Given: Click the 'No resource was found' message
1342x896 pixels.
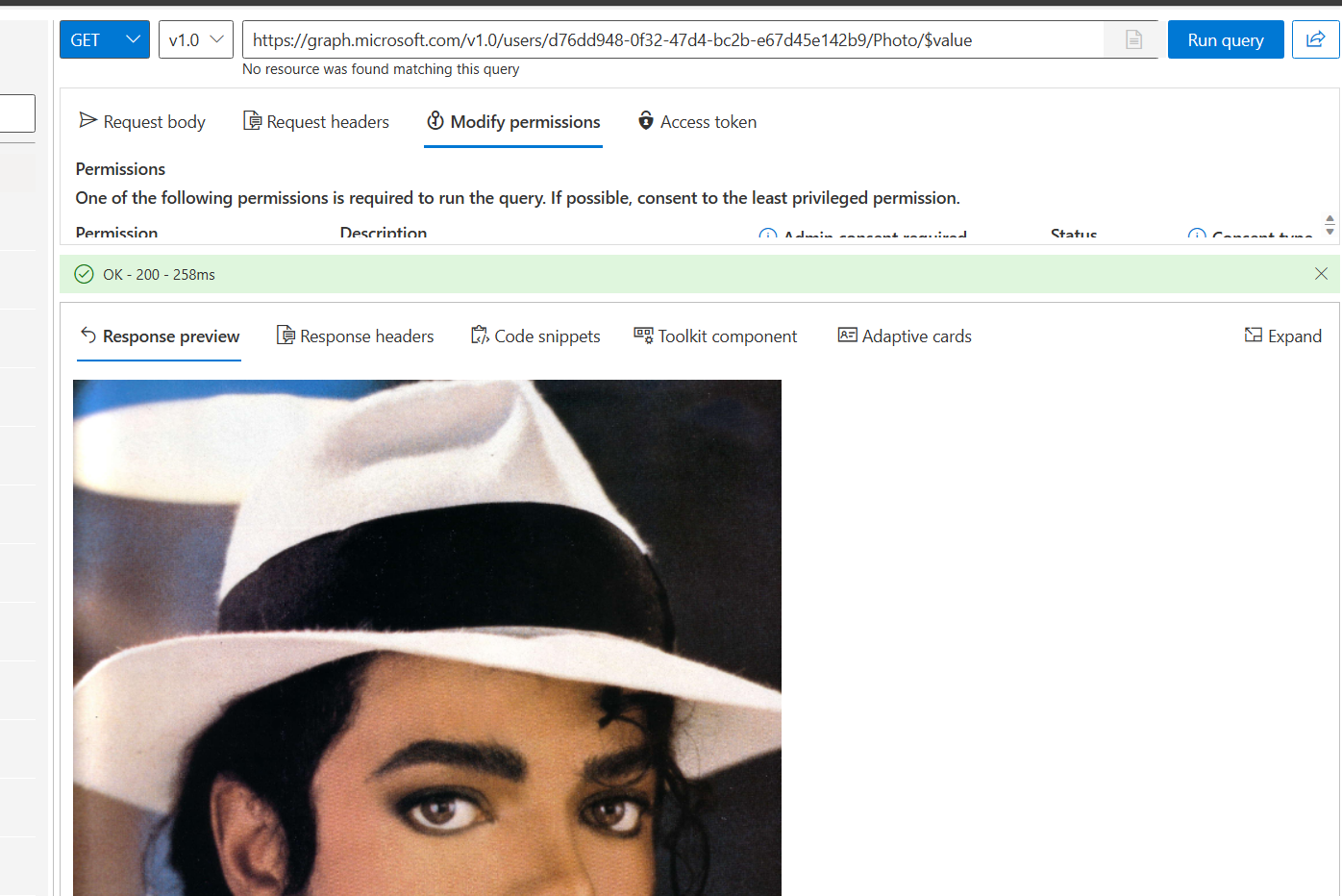Looking at the screenshot, I should coord(381,69).
